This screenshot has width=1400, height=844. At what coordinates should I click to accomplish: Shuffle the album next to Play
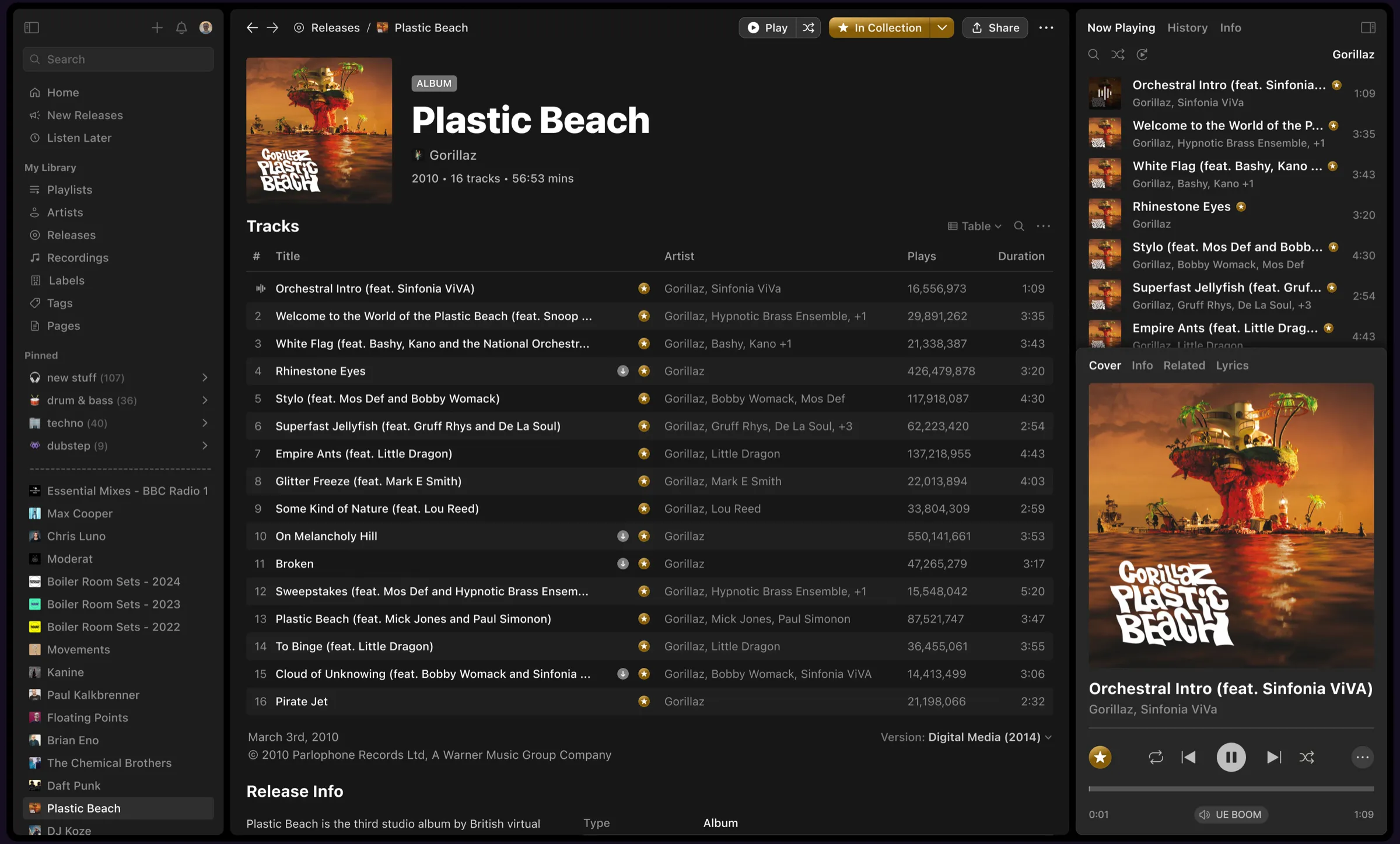(x=808, y=27)
